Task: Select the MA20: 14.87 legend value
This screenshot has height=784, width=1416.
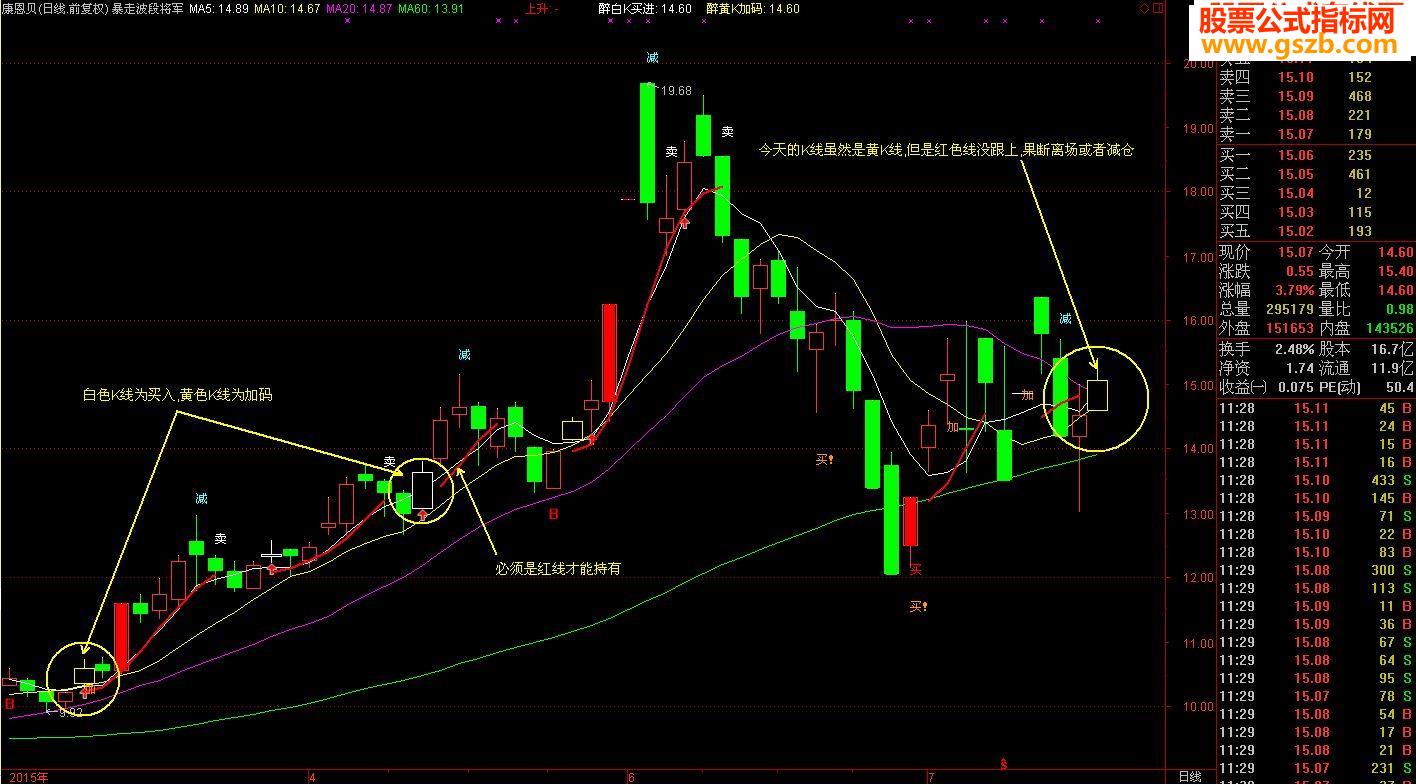Action: click(x=359, y=8)
